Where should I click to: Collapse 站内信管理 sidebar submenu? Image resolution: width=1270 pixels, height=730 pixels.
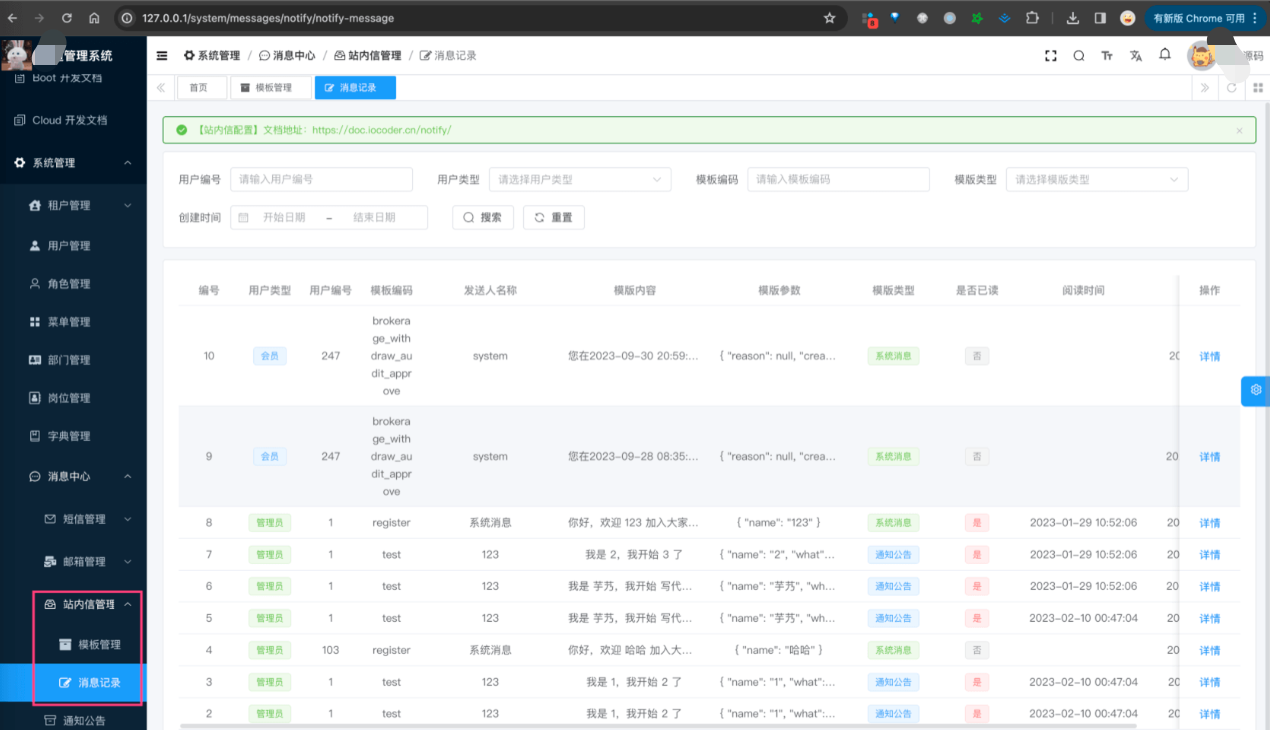click(x=73, y=605)
